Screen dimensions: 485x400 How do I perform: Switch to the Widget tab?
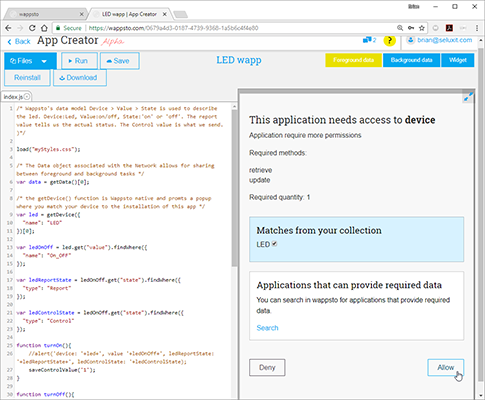[x=458, y=60]
